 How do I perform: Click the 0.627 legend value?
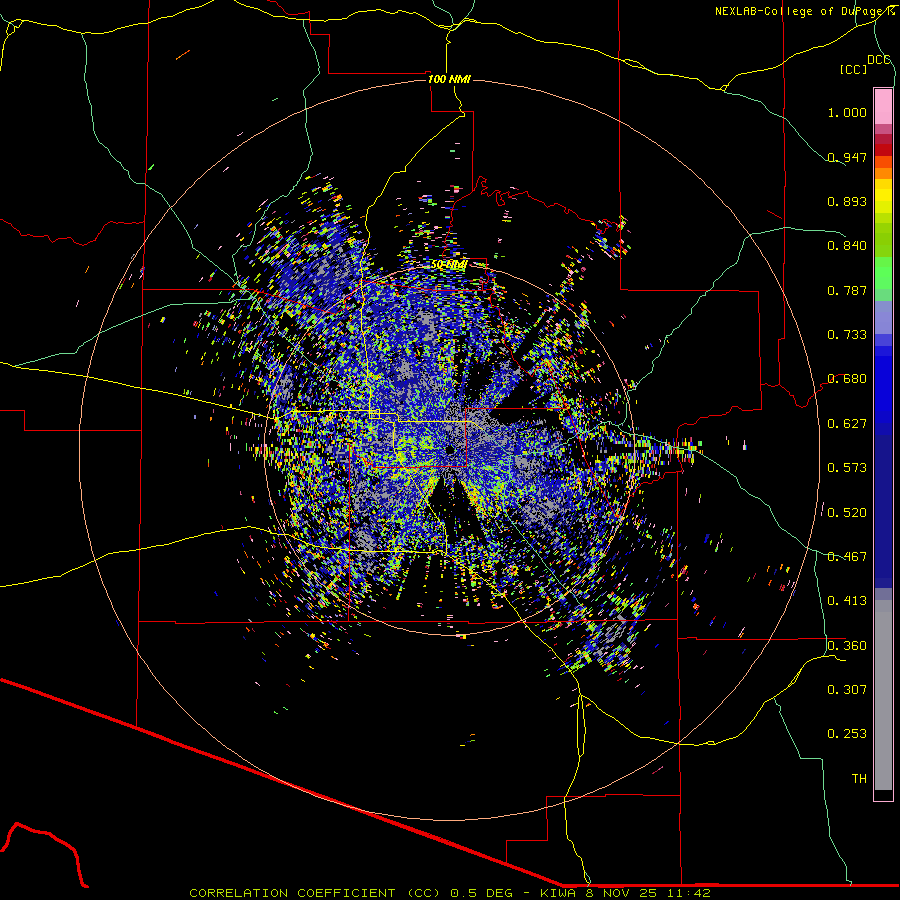(x=847, y=424)
